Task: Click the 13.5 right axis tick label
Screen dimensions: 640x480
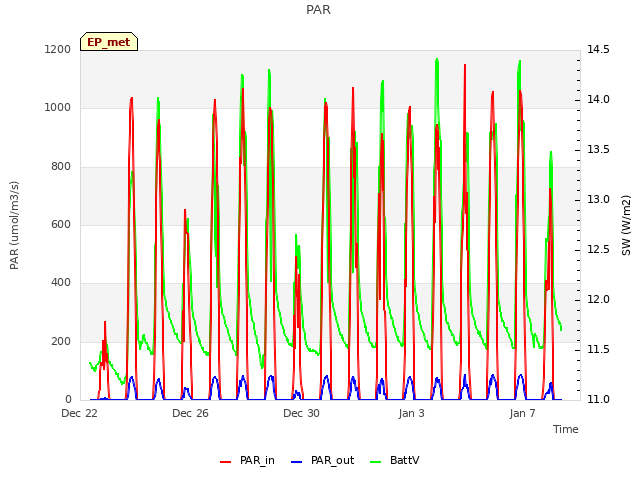Action: tap(598, 149)
